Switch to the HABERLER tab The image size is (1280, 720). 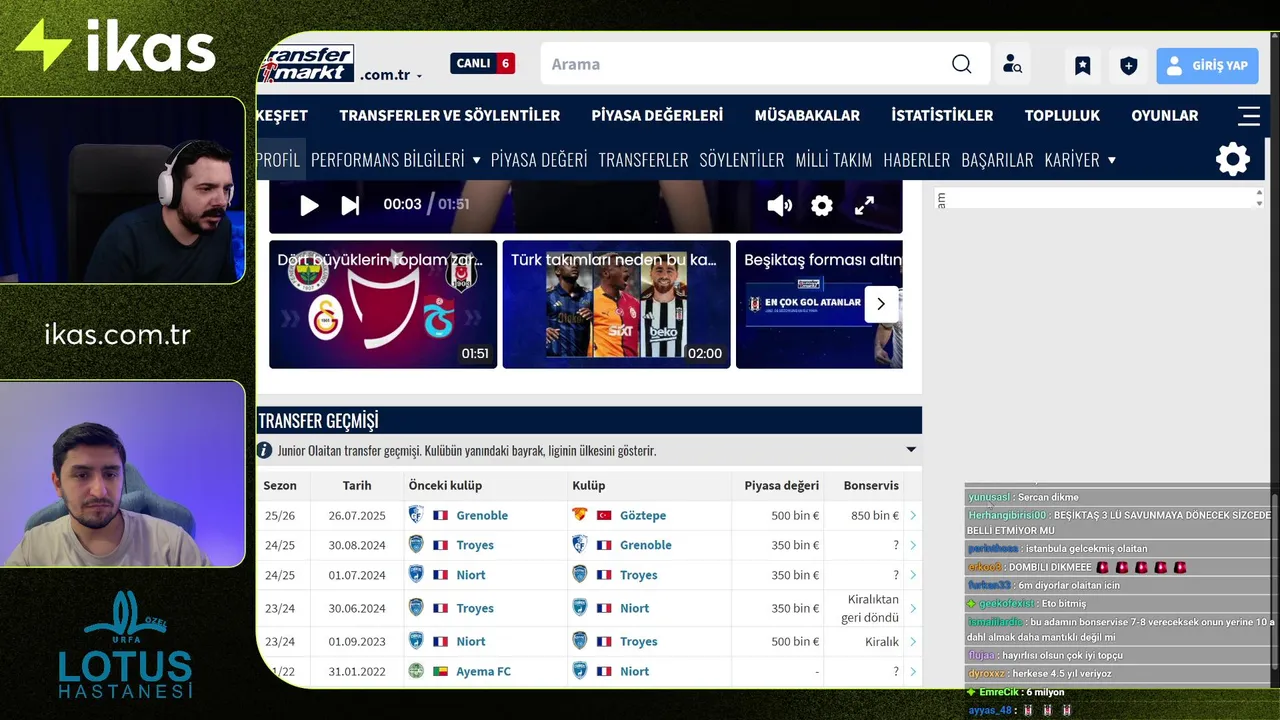[x=917, y=159]
